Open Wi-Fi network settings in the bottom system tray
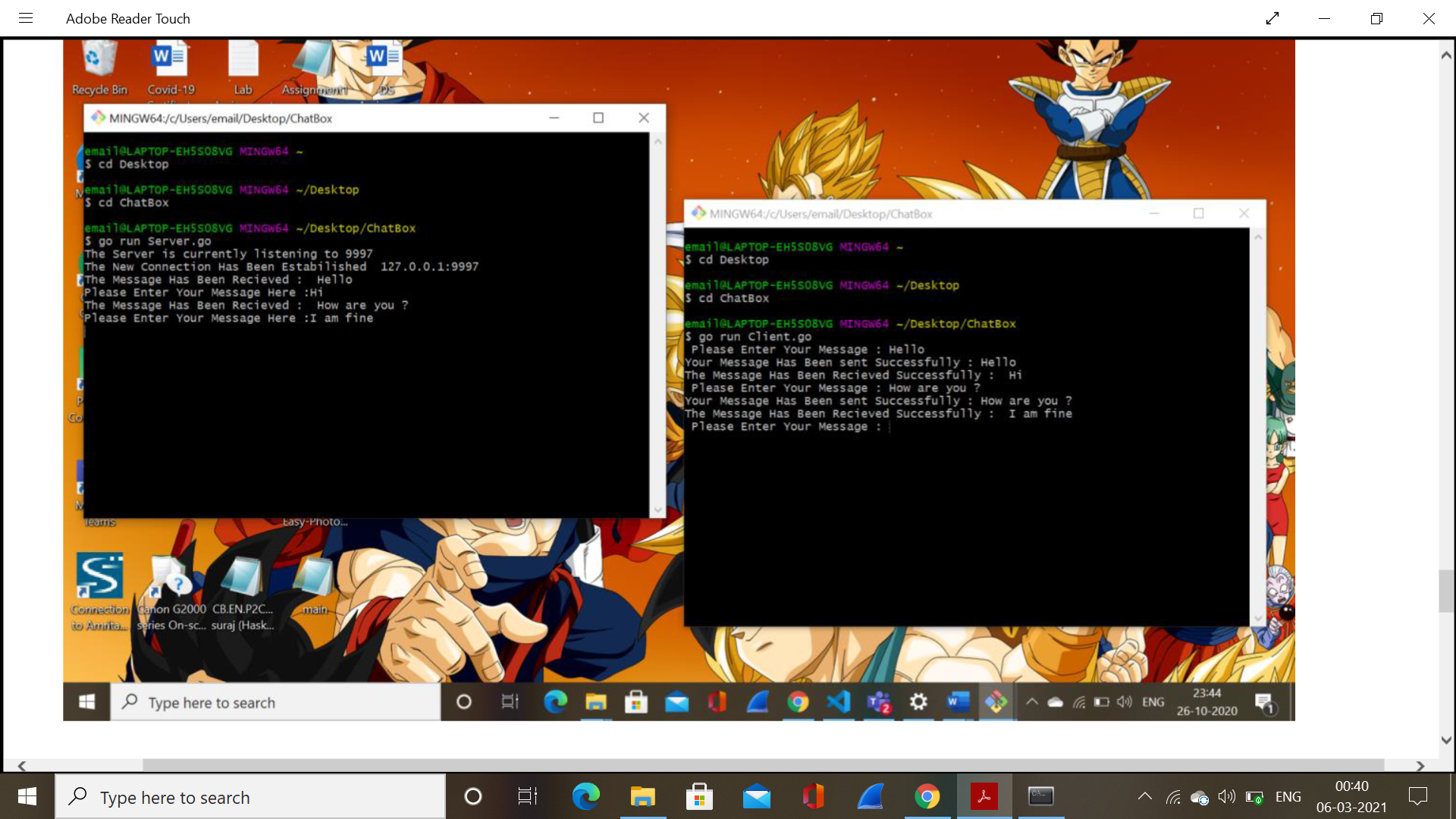The image size is (1456, 819). (x=1173, y=797)
